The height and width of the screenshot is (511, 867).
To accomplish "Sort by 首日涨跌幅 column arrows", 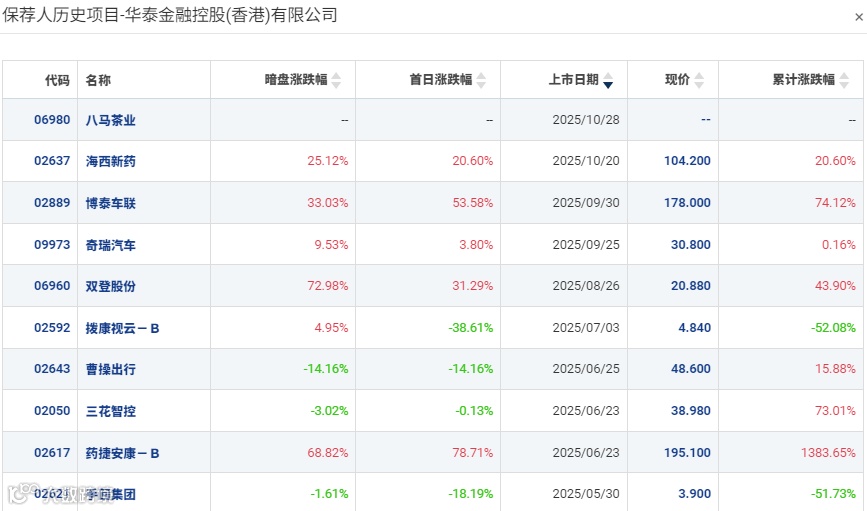I will [481, 80].
